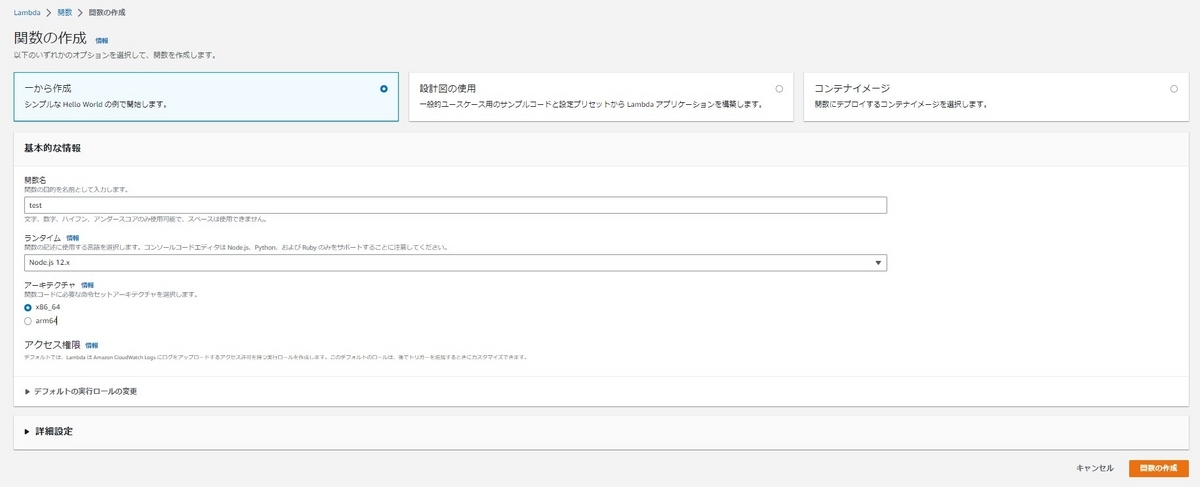Image resolution: width=1200 pixels, height=487 pixels.
Task: Click the 関数の作成 text in breadcrumb
Action: [107, 12]
